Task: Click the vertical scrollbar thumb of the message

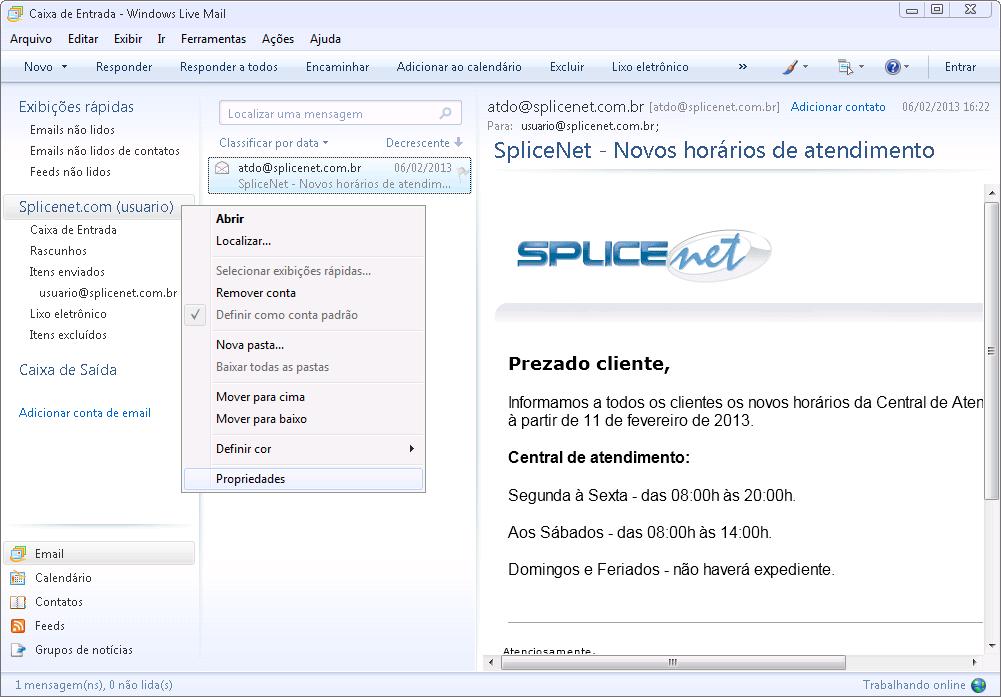Action: coord(991,350)
